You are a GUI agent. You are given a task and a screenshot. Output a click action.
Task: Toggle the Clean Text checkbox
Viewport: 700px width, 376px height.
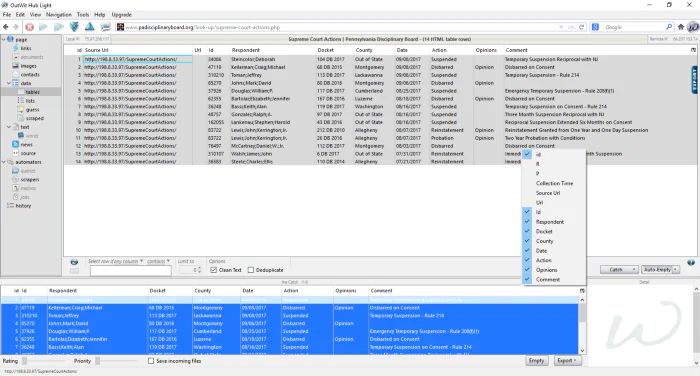(213, 270)
